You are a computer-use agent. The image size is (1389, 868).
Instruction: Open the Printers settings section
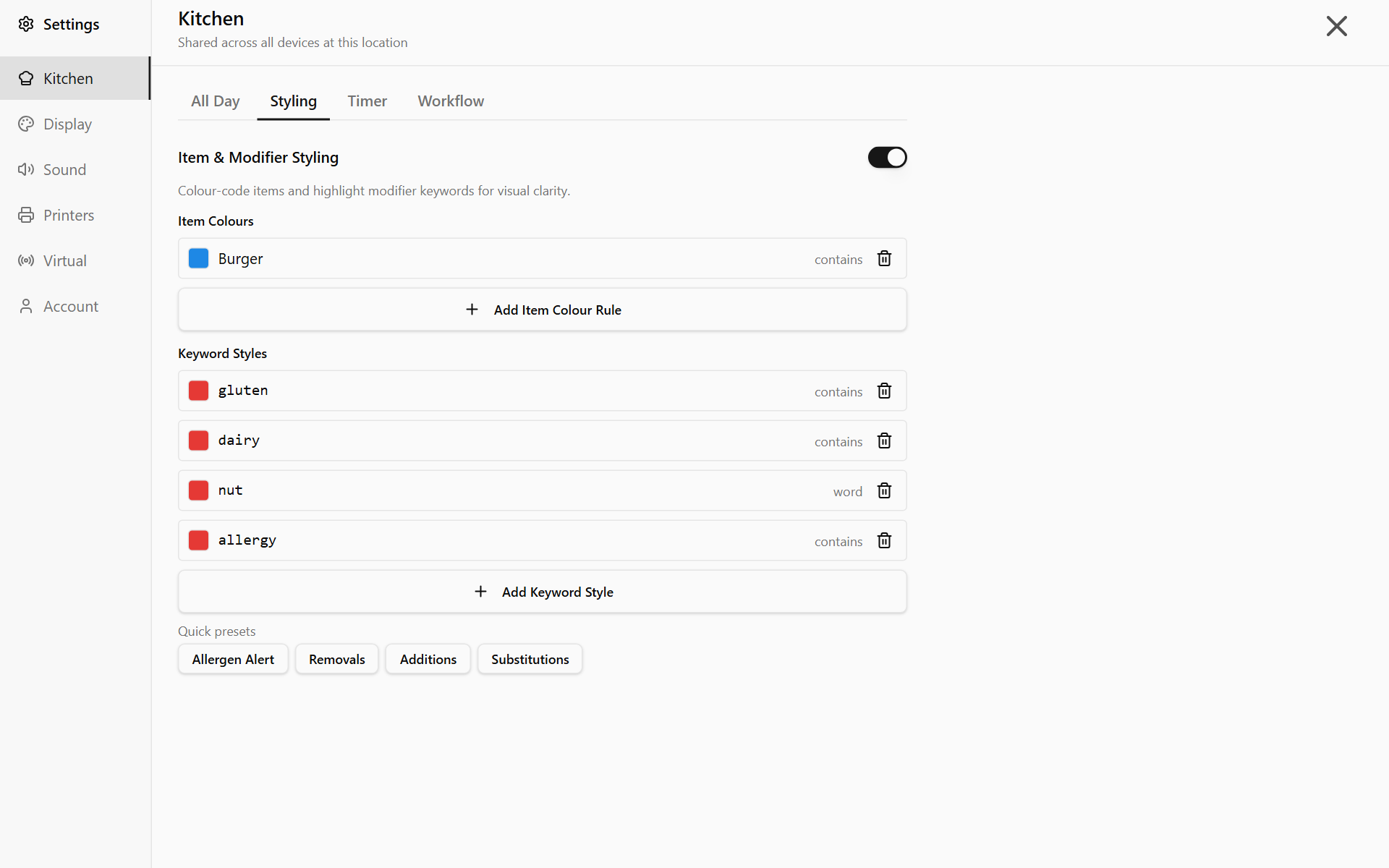pos(75,215)
